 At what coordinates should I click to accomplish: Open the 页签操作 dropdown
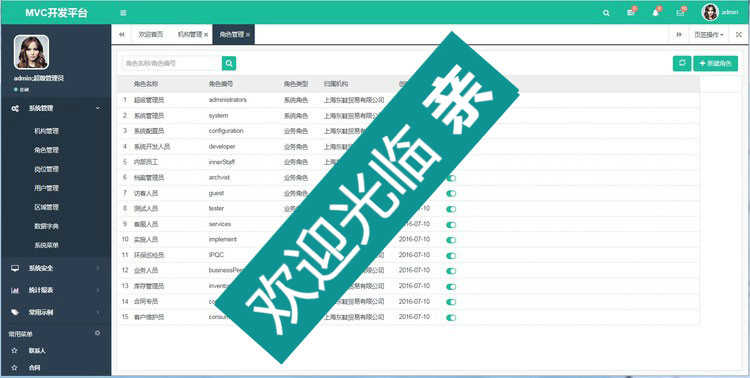[x=709, y=34]
